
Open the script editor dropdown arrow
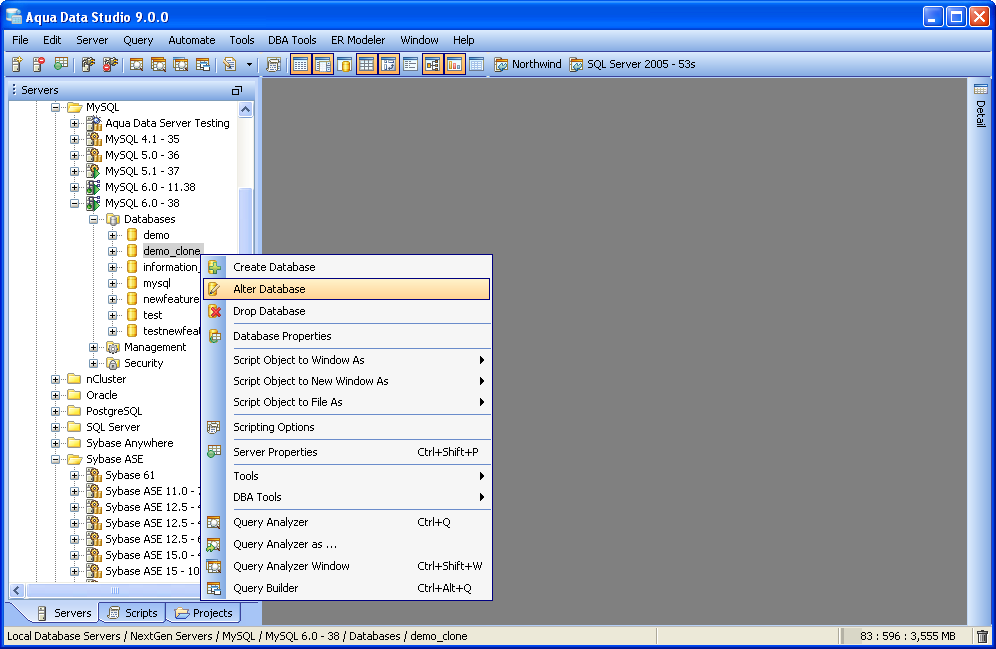click(249, 64)
